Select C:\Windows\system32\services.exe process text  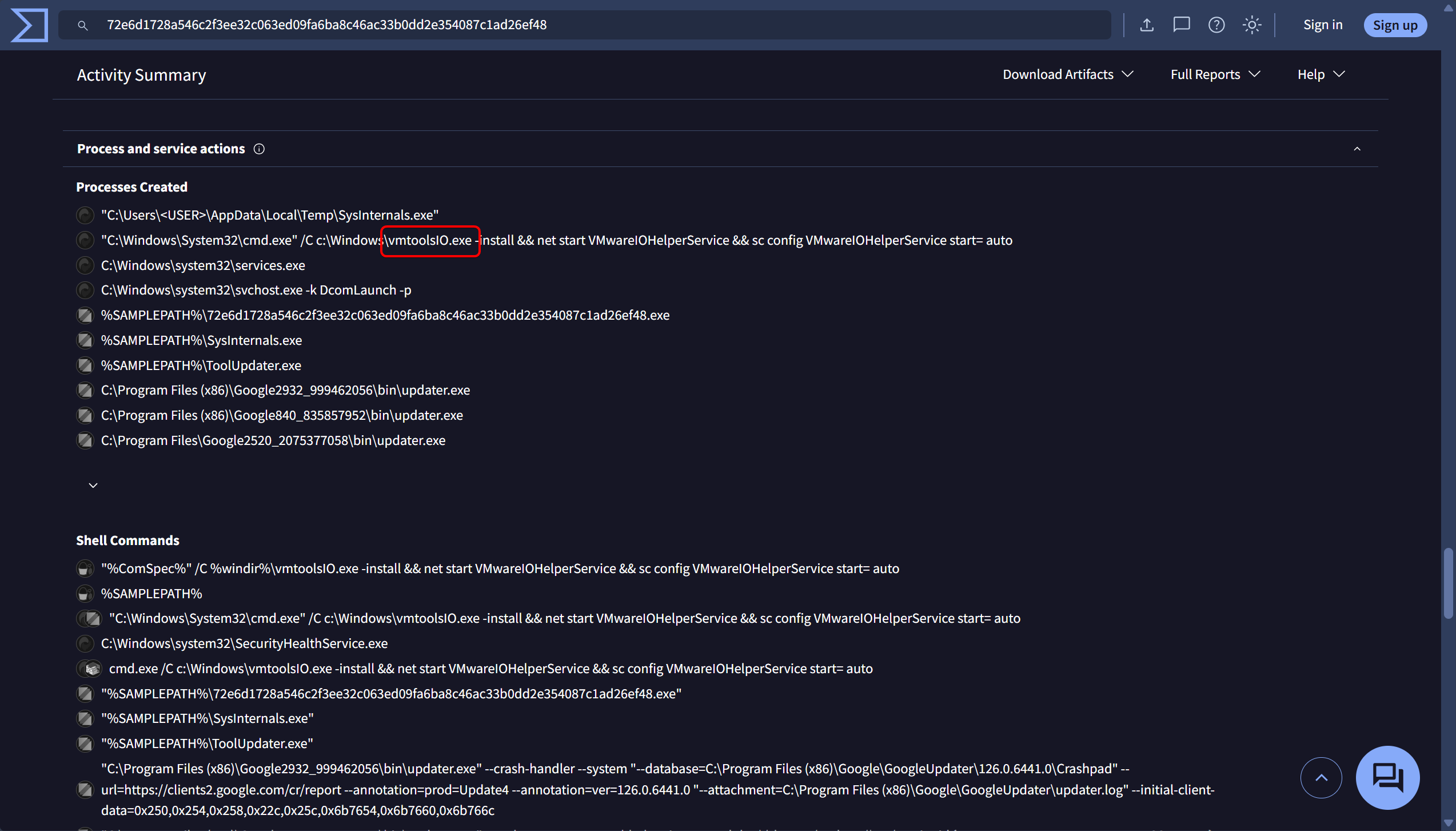203,265
